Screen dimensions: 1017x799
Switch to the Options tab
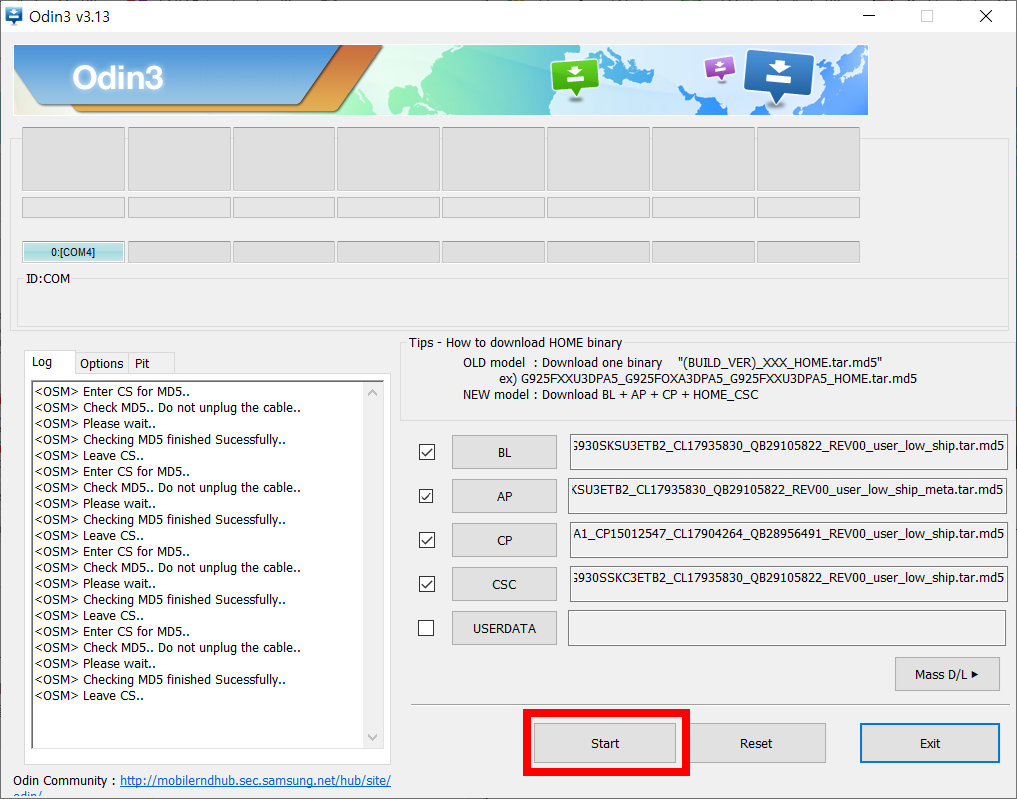(x=101, y=363)
